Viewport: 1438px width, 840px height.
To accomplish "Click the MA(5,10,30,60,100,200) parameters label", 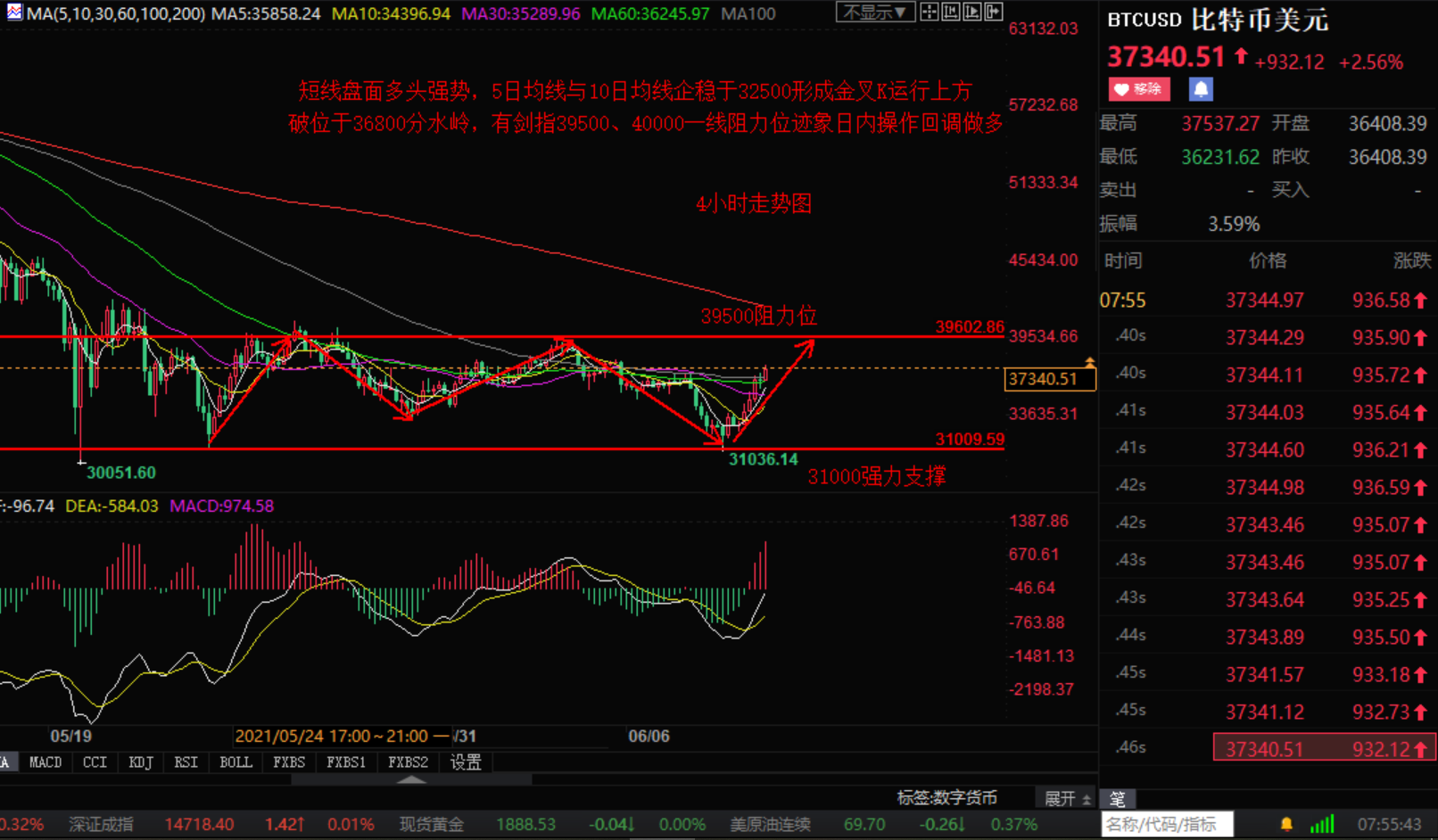I will 115,13.
